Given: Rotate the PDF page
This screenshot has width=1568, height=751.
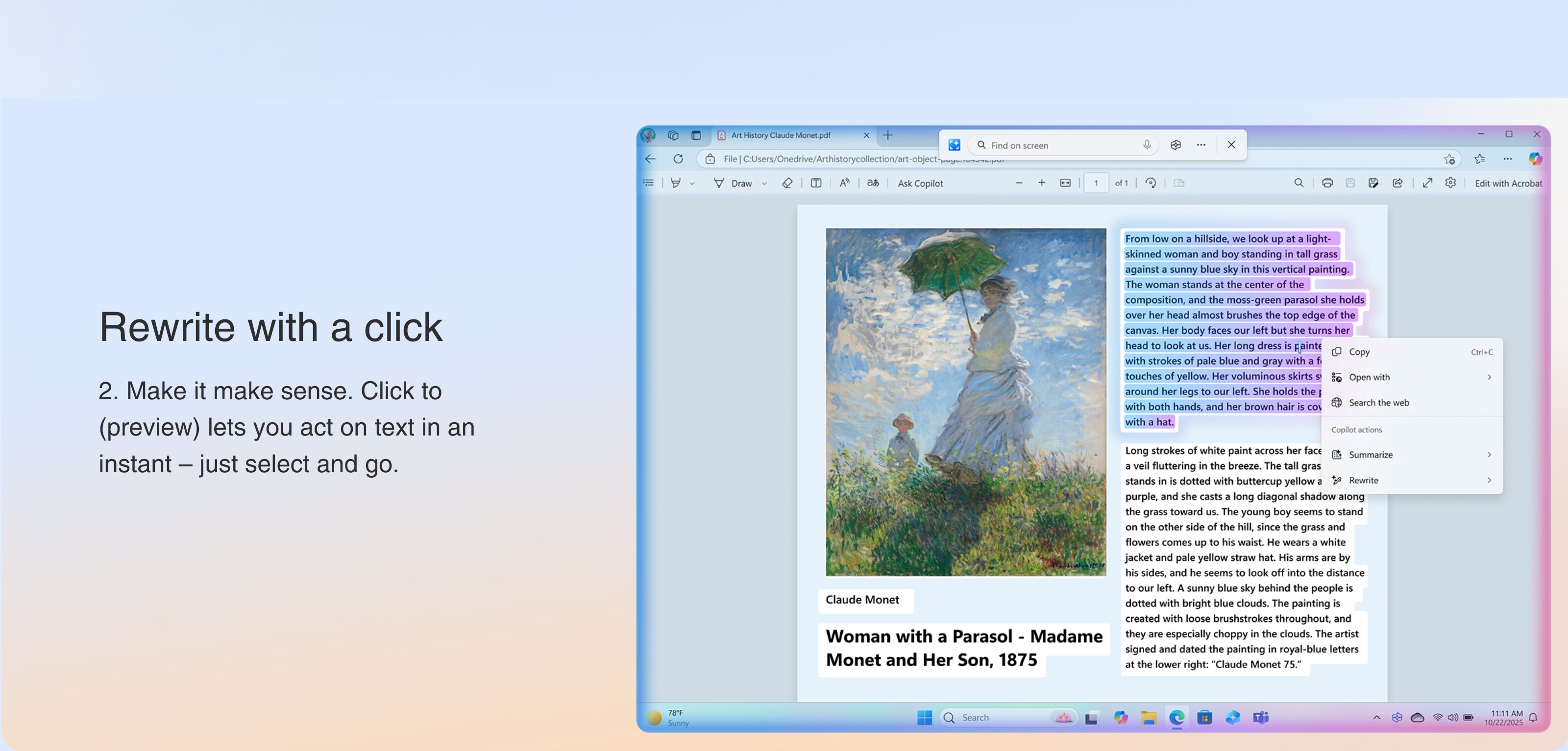Looking at the screenshot, I should click(1151, 183).
